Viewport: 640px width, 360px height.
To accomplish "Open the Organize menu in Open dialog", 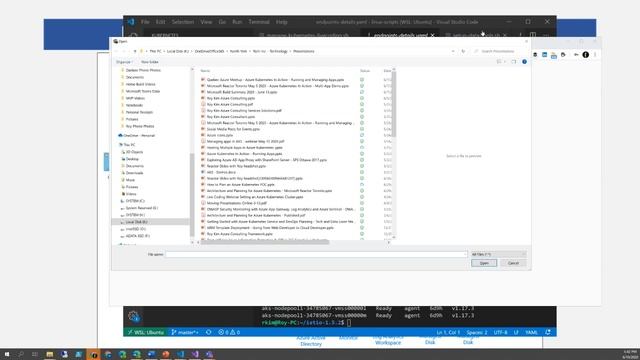I will pos(124,62).
